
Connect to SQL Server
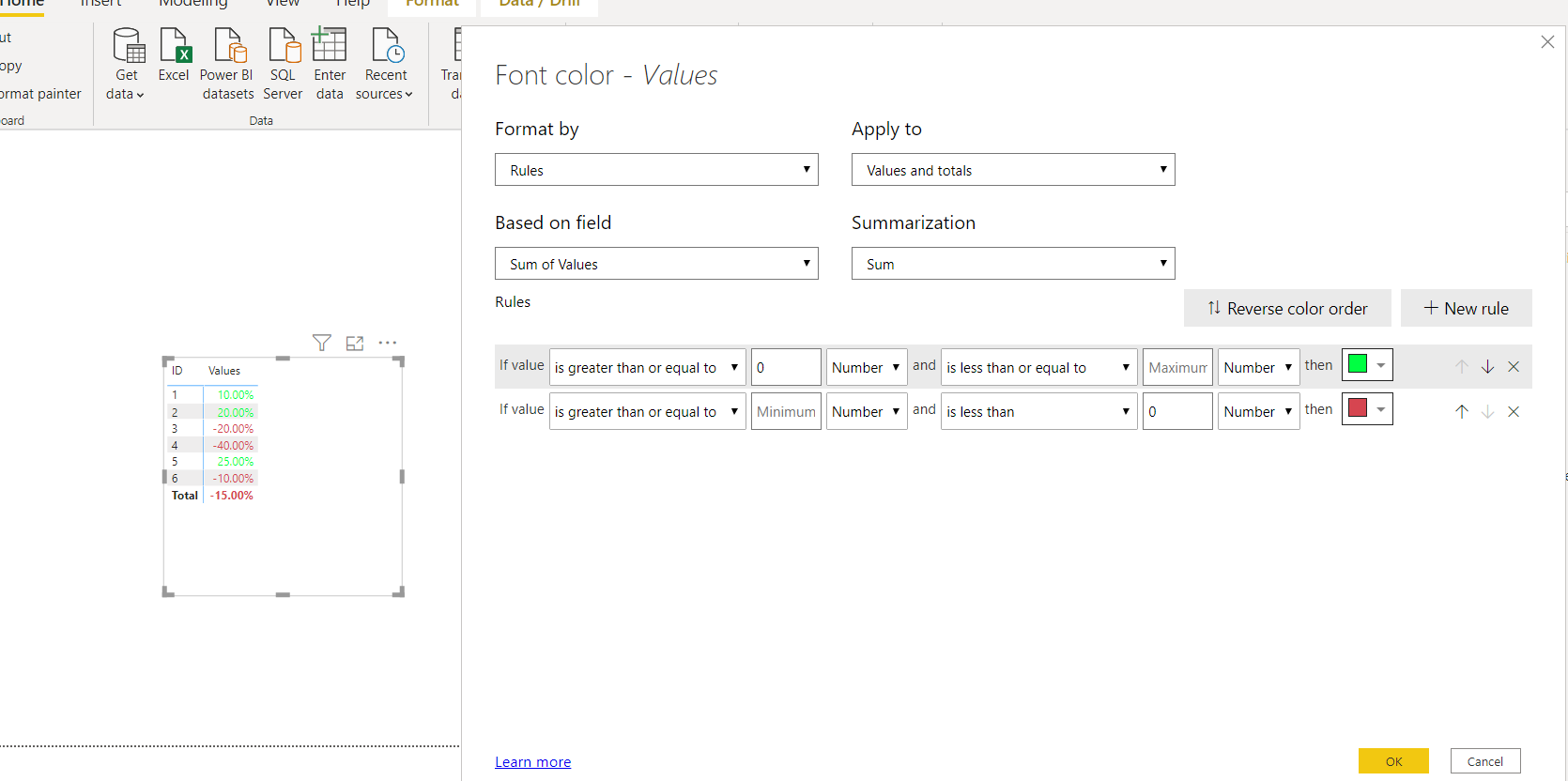tap(283, 64)
